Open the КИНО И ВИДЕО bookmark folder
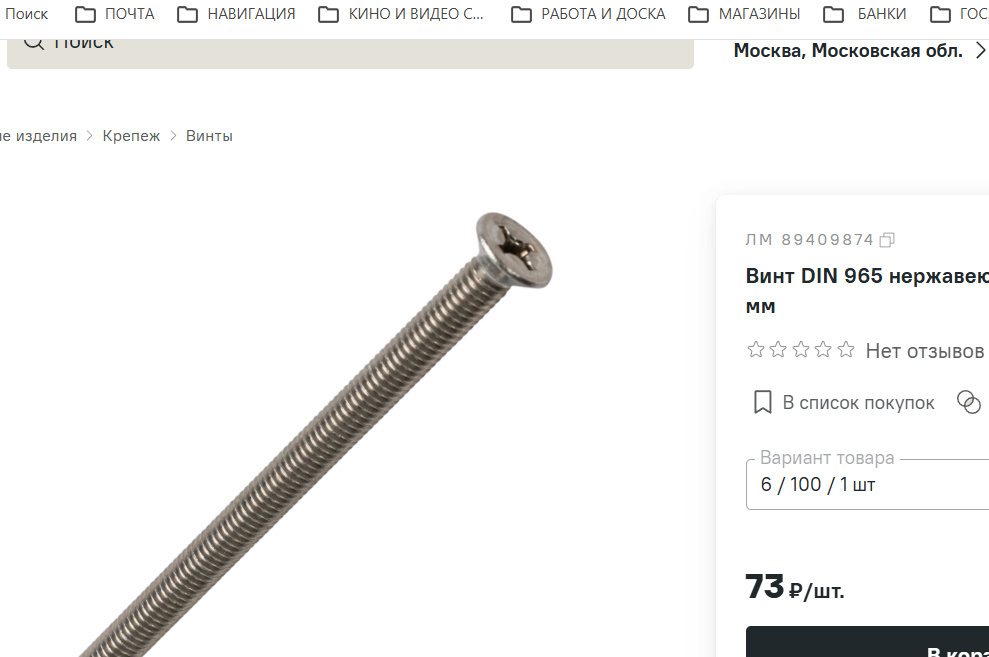989x657 pixels. coord(401,14)
